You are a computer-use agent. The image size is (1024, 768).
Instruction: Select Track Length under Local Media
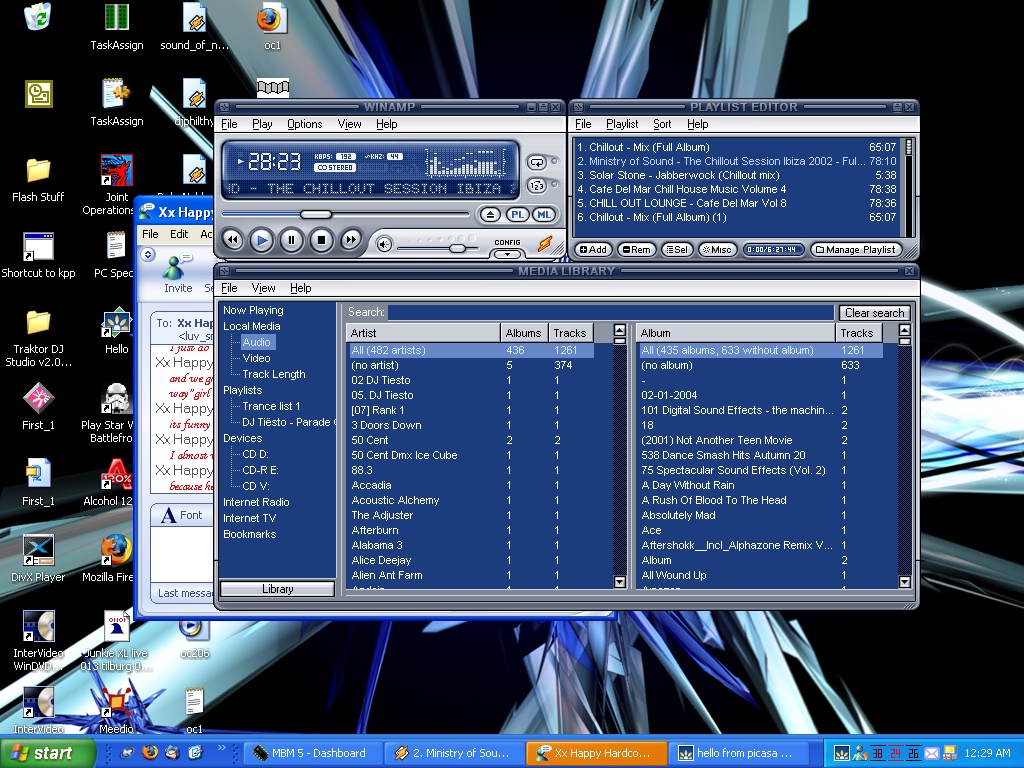(x=274, y=374)
